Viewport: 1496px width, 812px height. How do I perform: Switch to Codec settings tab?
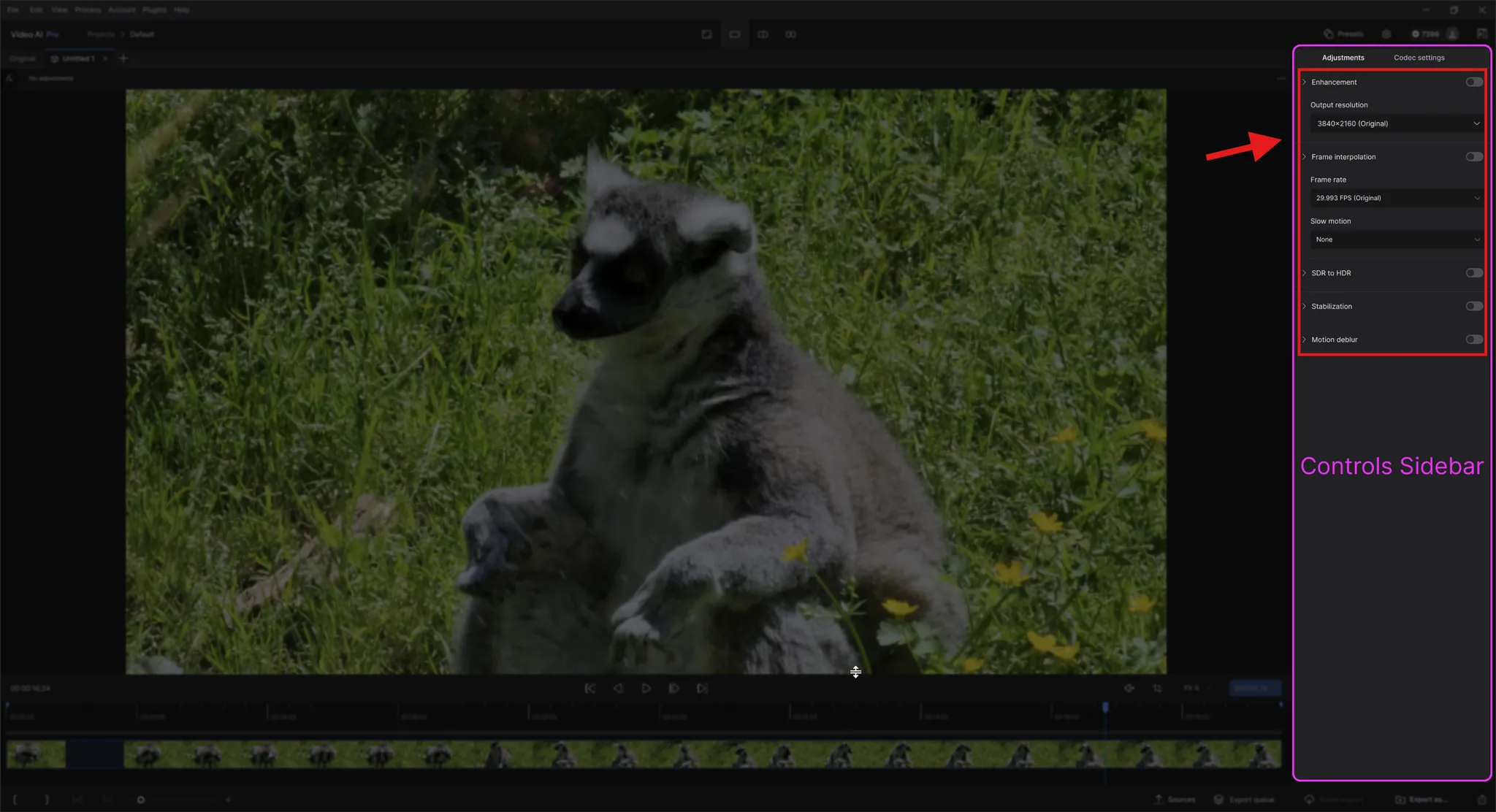click(x=1419, y=58)
